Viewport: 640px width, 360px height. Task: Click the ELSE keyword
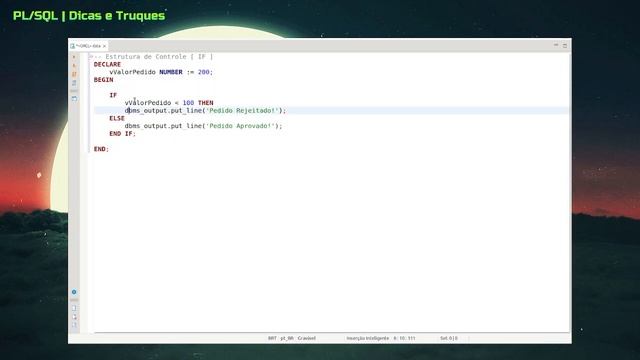coord(117,118)
